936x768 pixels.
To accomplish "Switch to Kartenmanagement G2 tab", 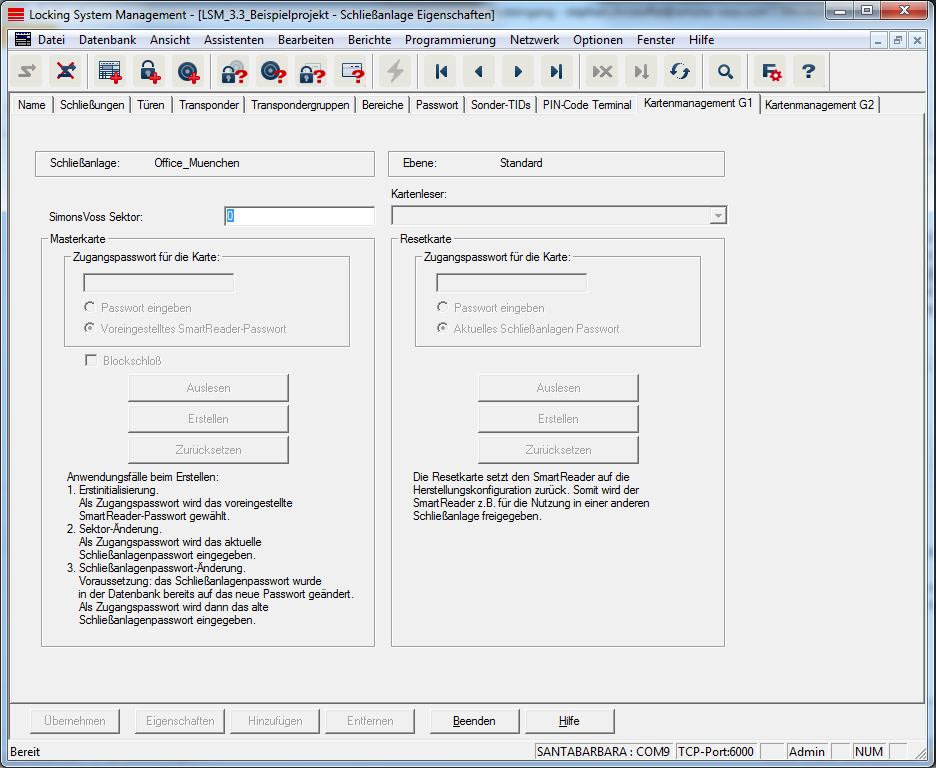I will tap(819, 105).
